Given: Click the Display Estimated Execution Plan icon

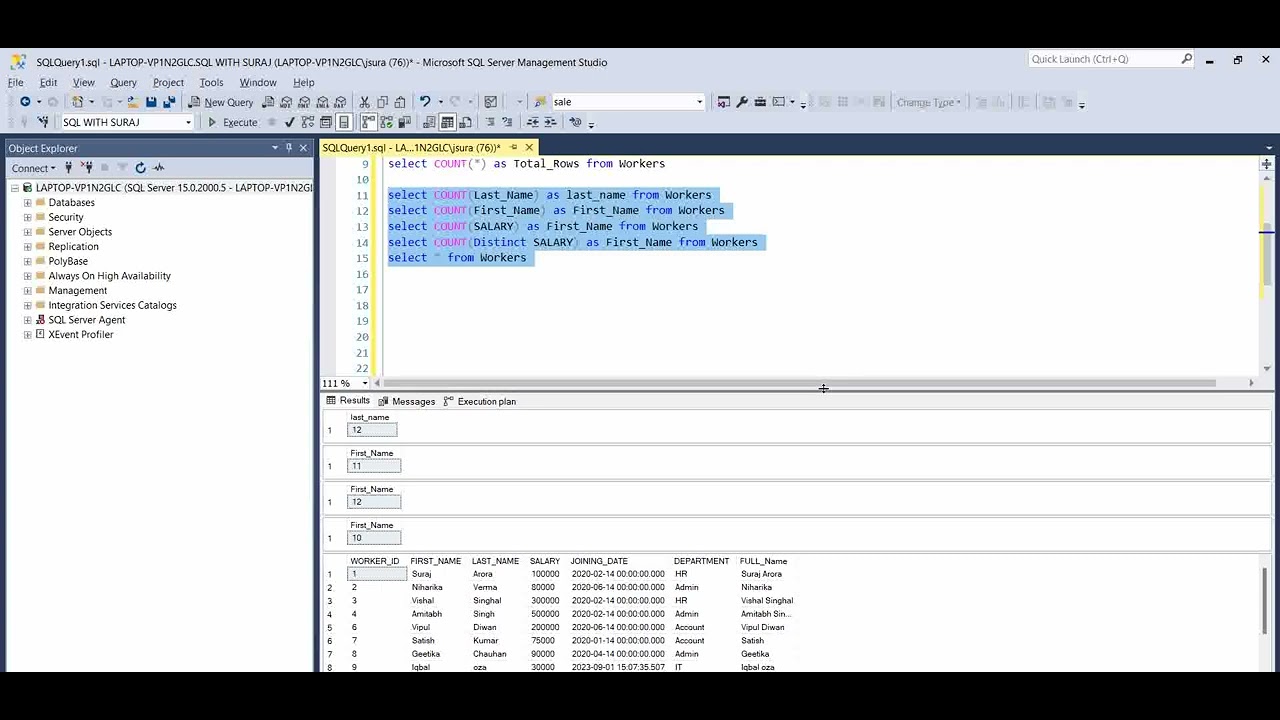Looking at the screenshot, I should coord(308,122).
